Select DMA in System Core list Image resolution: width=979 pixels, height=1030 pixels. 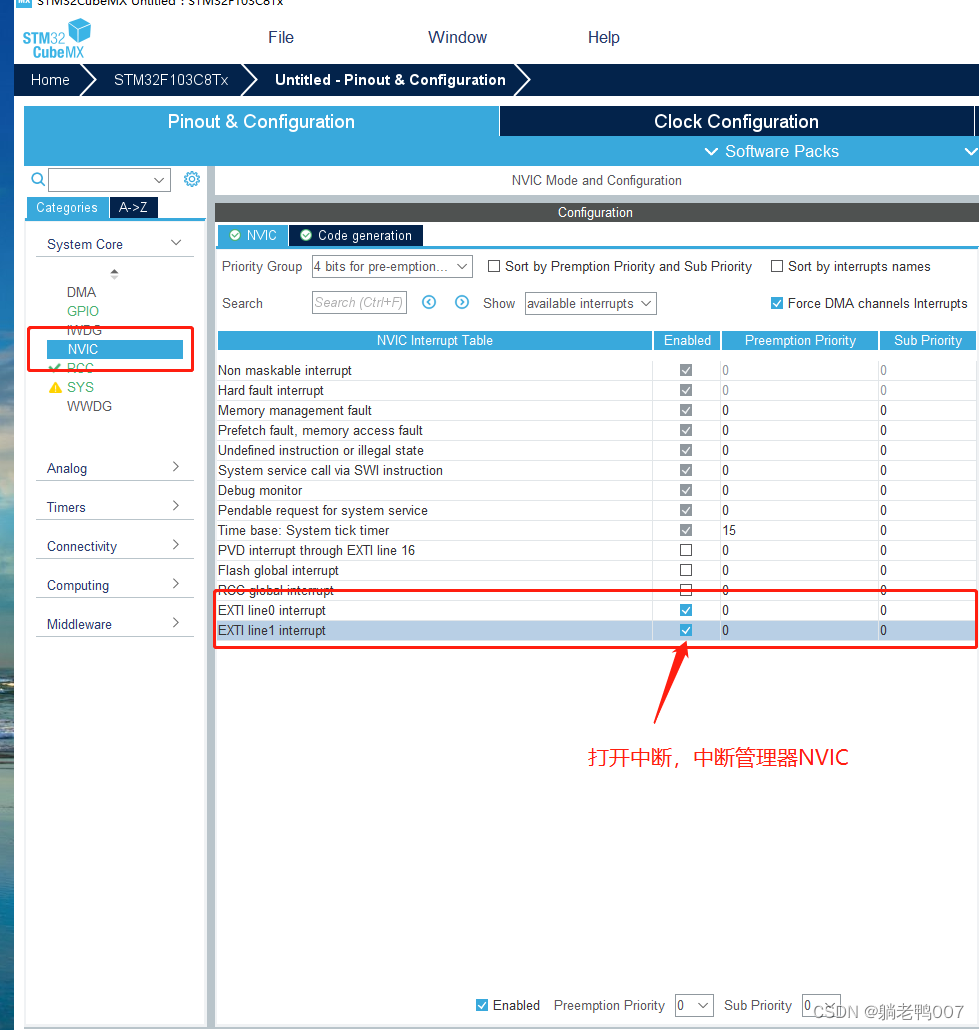[x=81, y=292]
